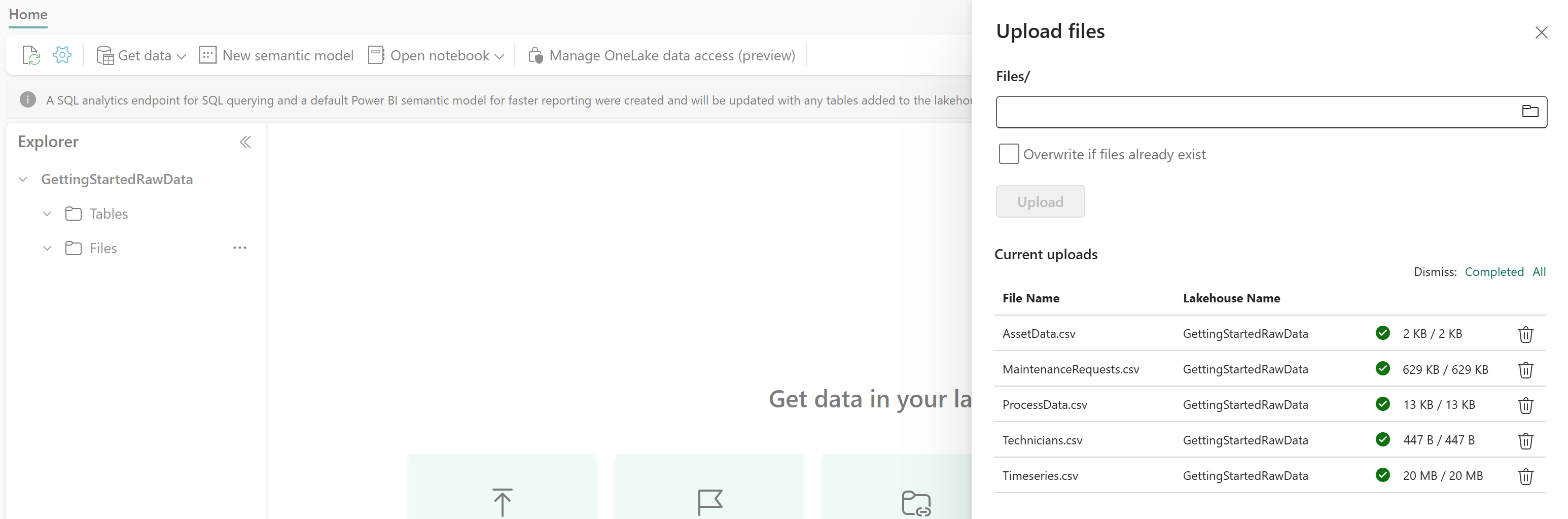This screenshot has height=519, width=1568.
Task: Click the Timeseries.csv file name
Action: tap(1040, 476)
